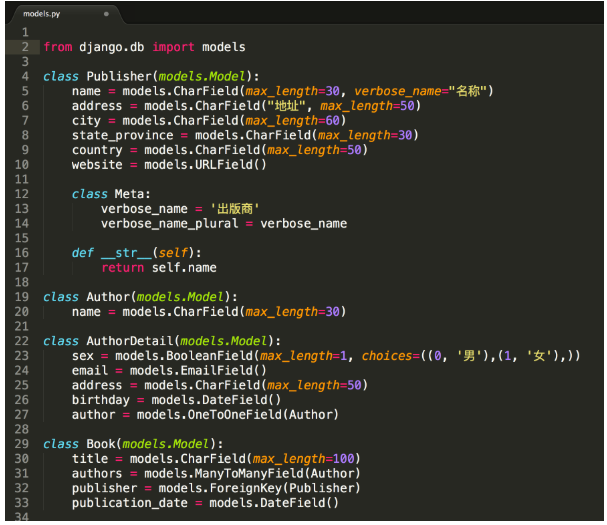Click the class name 'Book' on line 29
The image size is (607, 525).
101,444
